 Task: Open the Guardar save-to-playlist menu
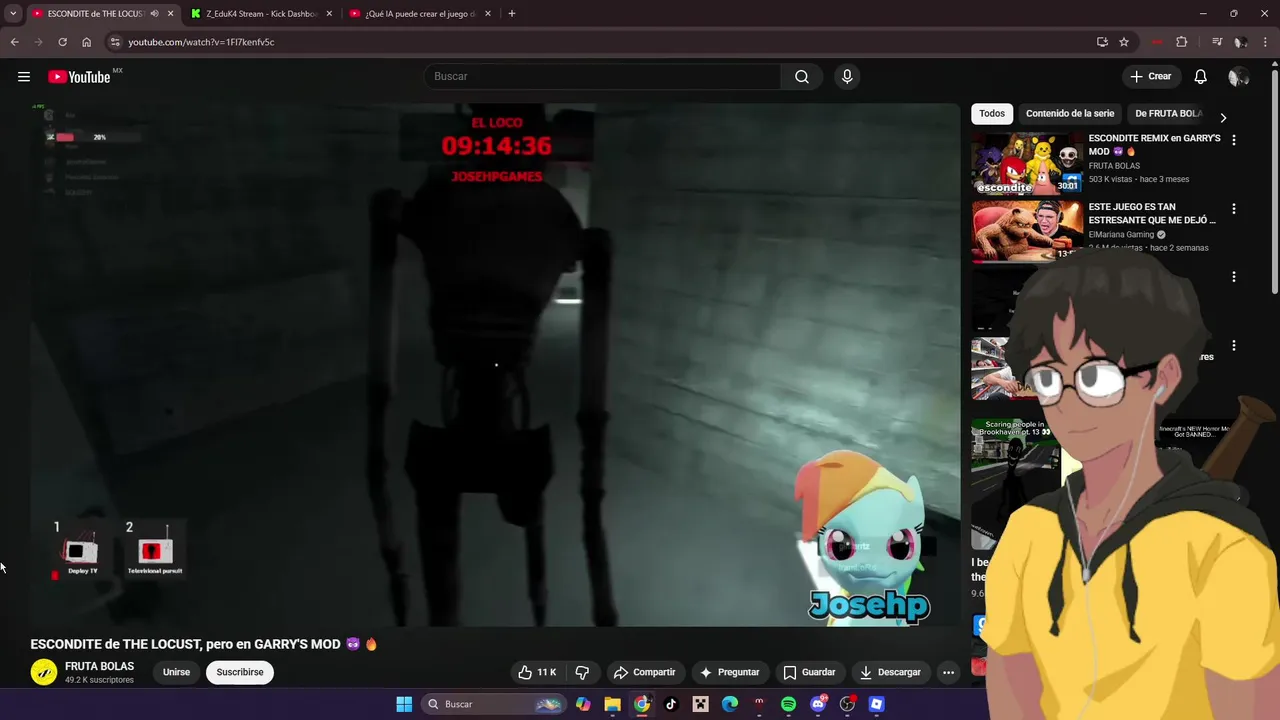click(809, 672)
